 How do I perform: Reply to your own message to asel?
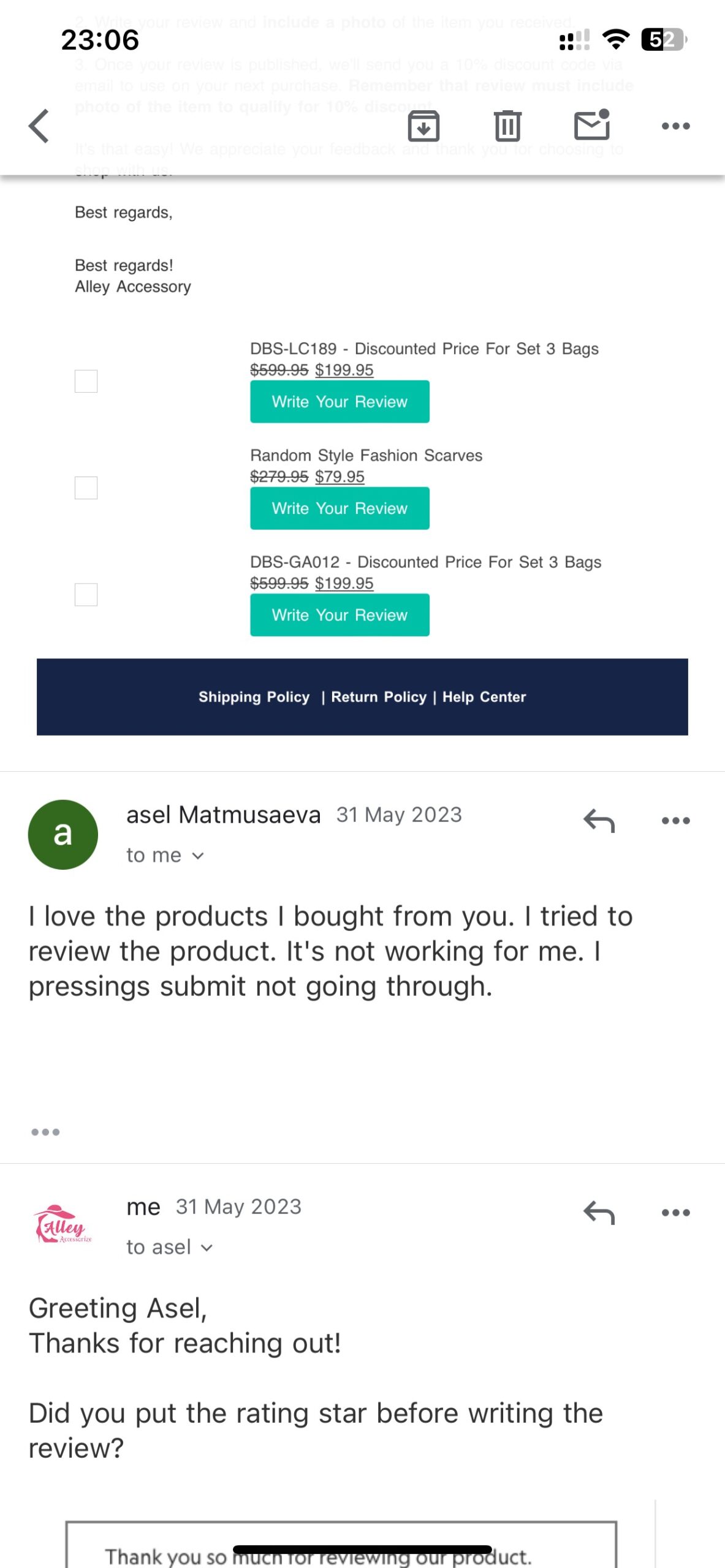pyautogui.click(x=598, y=1213)
